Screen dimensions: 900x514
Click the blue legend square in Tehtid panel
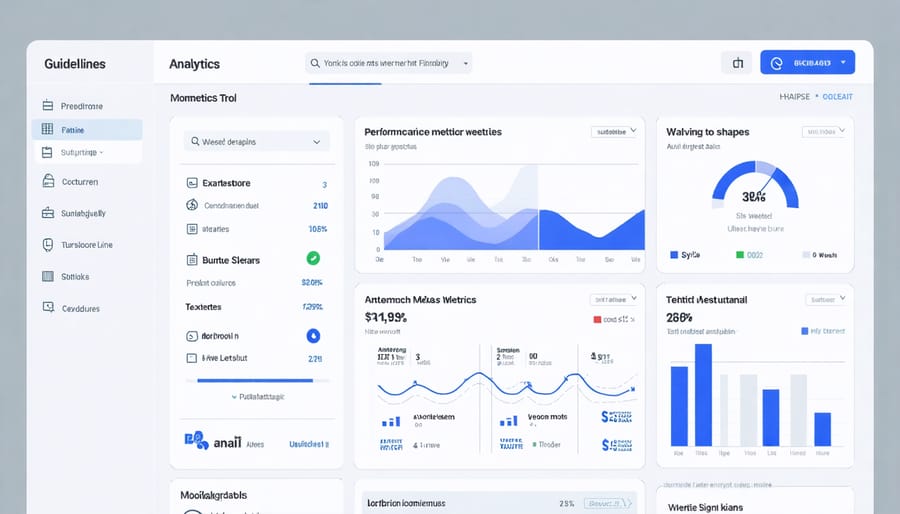click(805, 331)
